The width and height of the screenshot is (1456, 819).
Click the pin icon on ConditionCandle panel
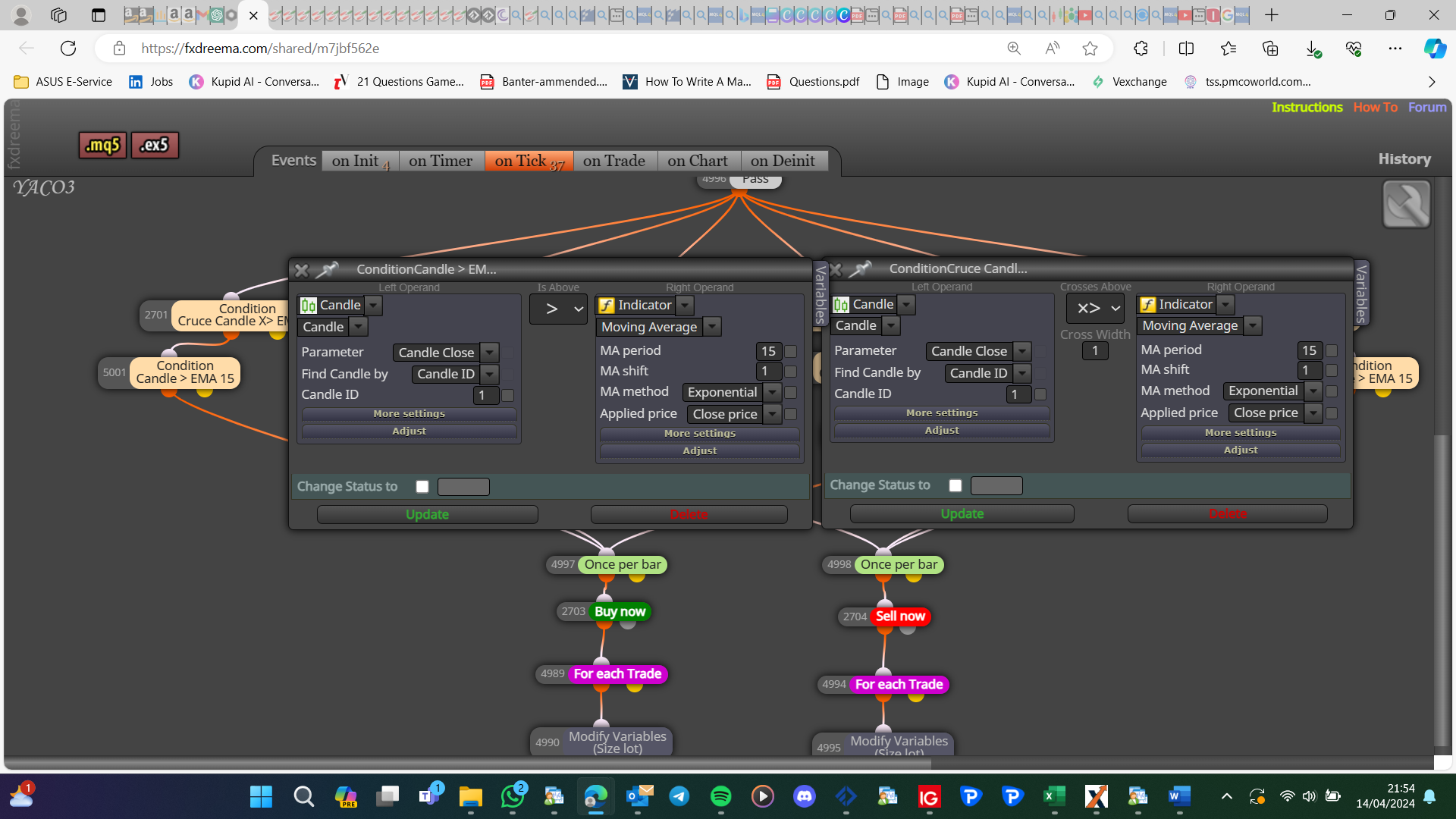pos(328,269)
